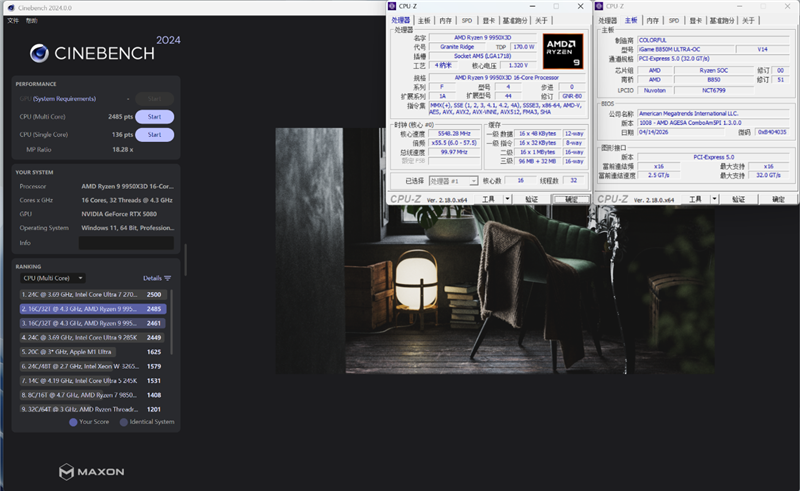Viewport: 800px width, 491px height.
Task: Click the Cinebench title bar app icon
Action: point(11,8)
